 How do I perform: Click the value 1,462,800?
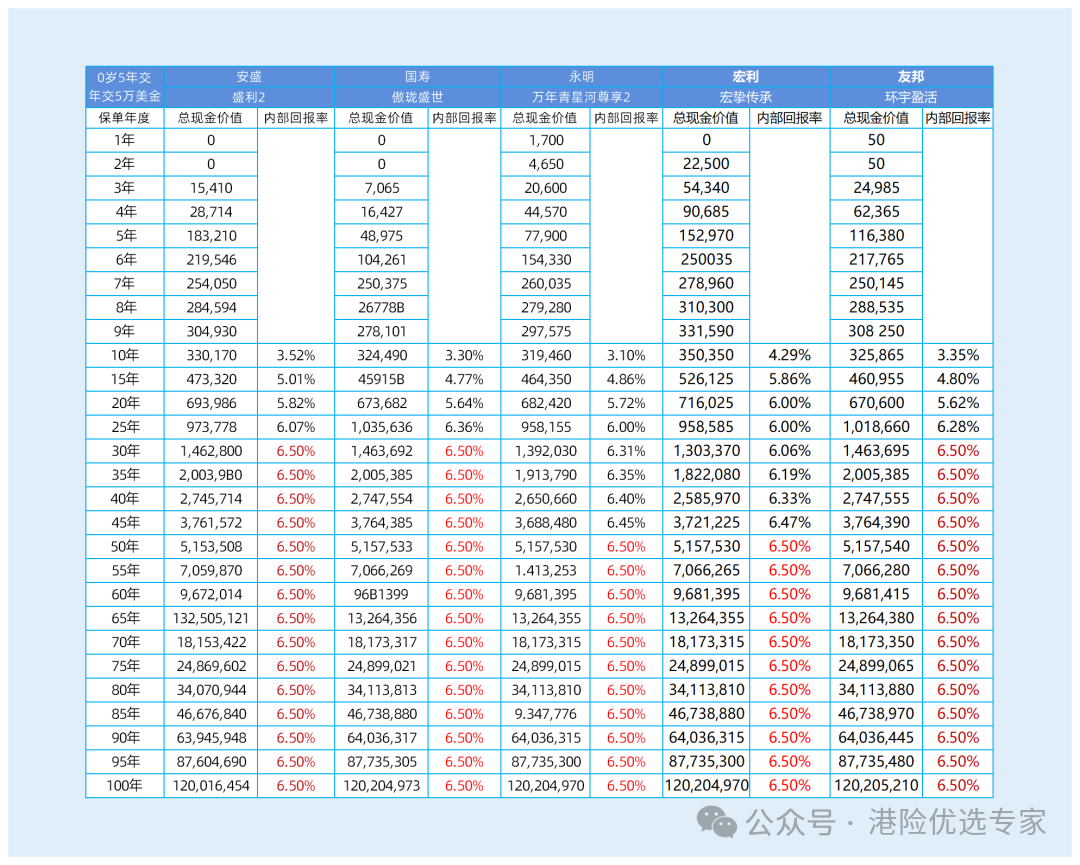[211, 451]
